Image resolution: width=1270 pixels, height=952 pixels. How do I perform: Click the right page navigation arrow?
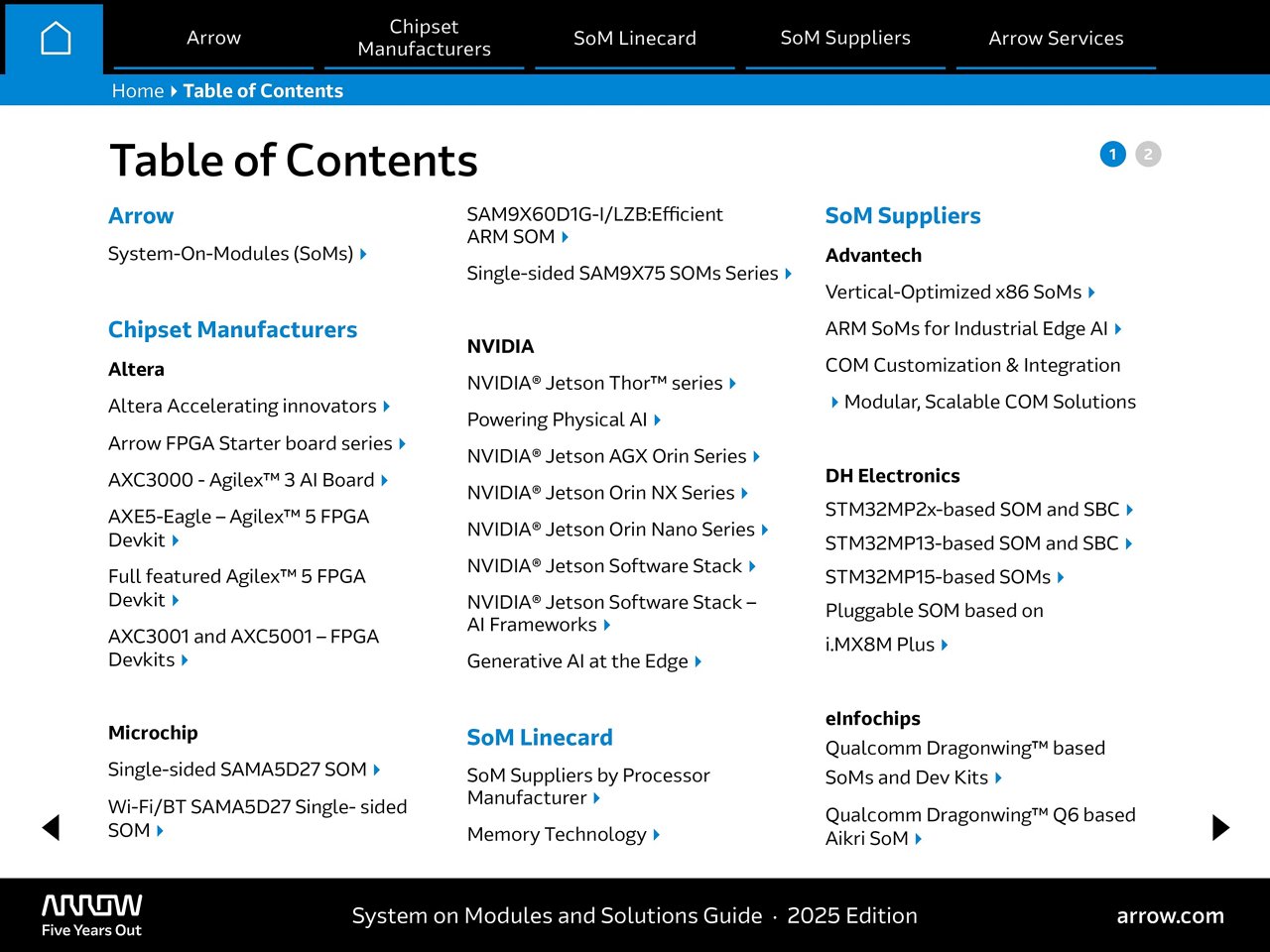1219,827
